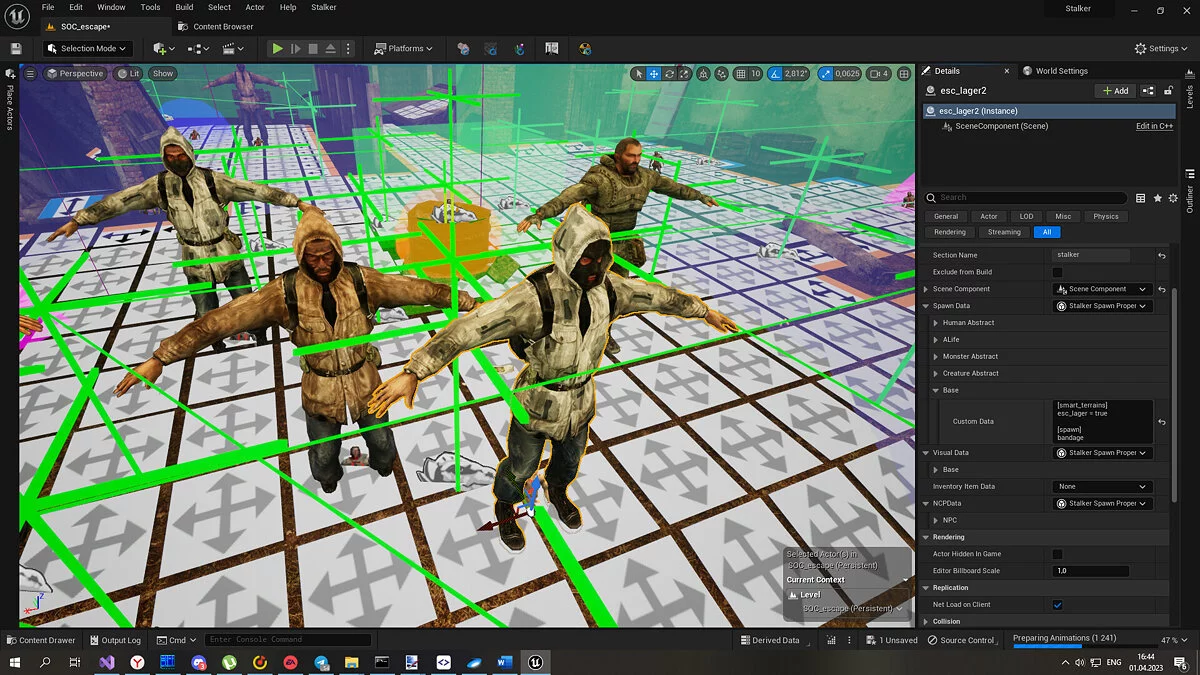1200x675 pixels.
Task: Click the favorites star icon in Details
Action: [1157, 198]
